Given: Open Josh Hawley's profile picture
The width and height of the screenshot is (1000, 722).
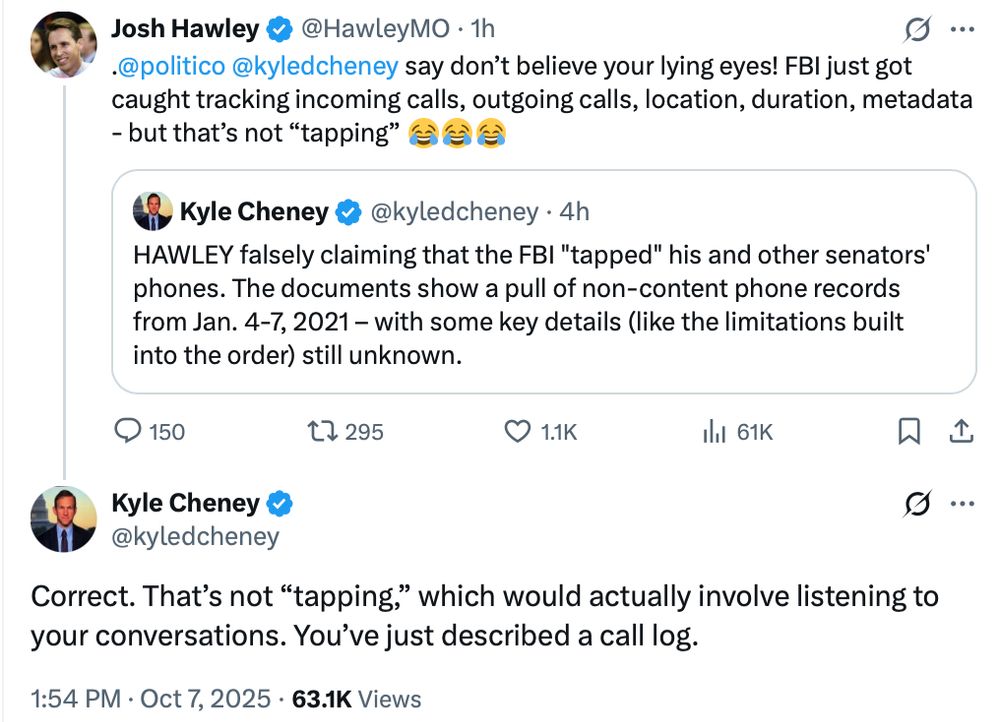Looking at the screenshot, I should pos(65,45).
